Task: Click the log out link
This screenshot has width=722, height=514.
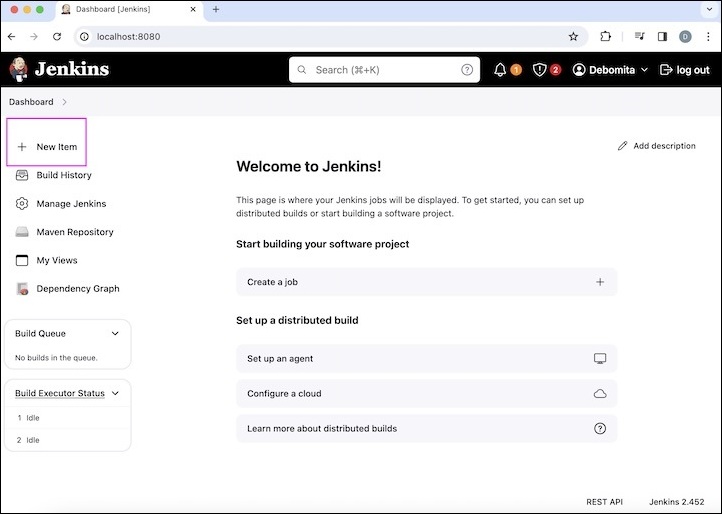Action: (x=685, y=70)
